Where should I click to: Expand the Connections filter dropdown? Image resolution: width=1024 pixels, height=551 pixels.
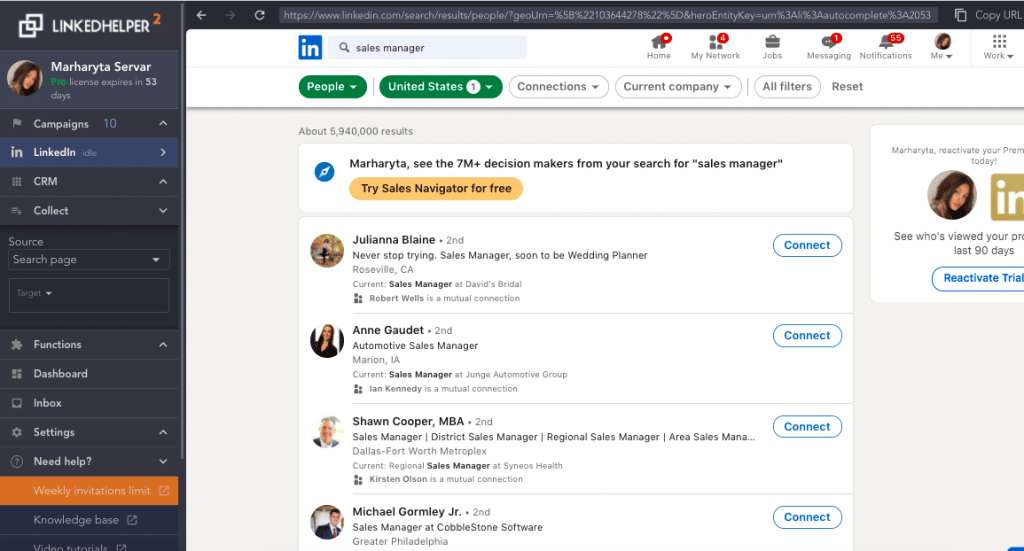coord(559,87)
